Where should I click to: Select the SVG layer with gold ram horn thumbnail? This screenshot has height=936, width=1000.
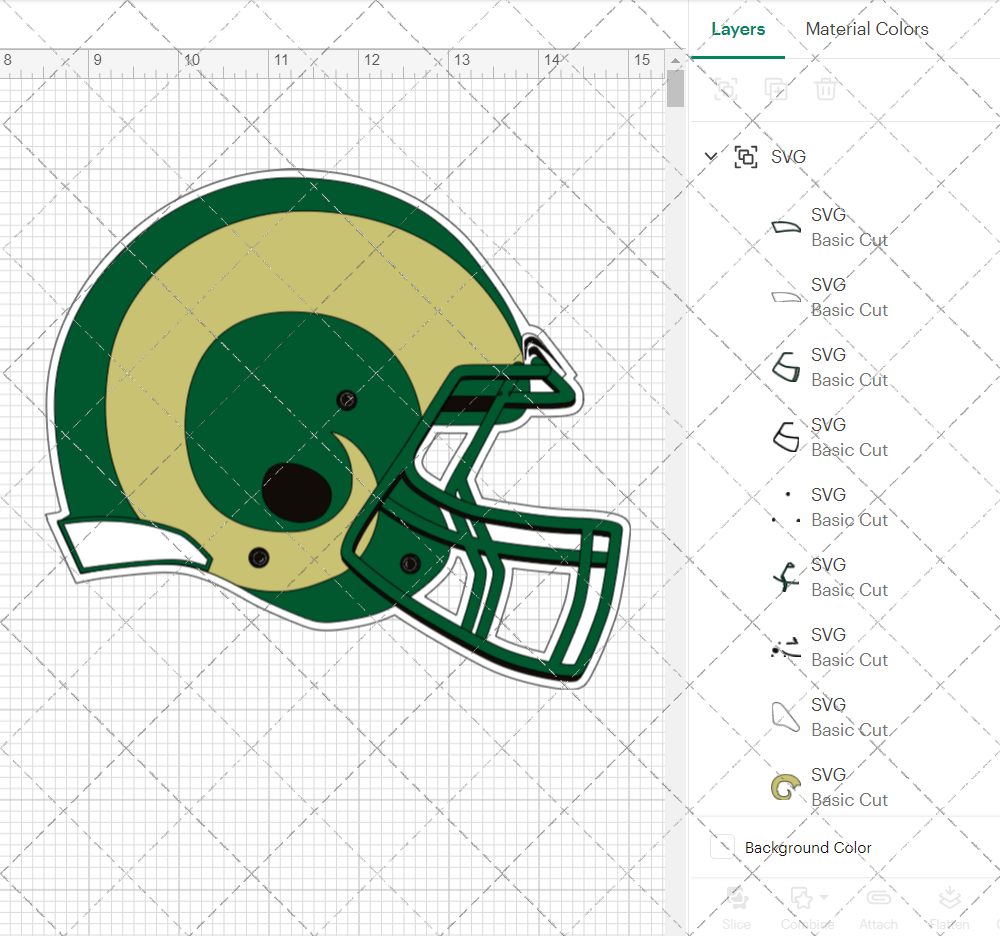pos(844,788)
